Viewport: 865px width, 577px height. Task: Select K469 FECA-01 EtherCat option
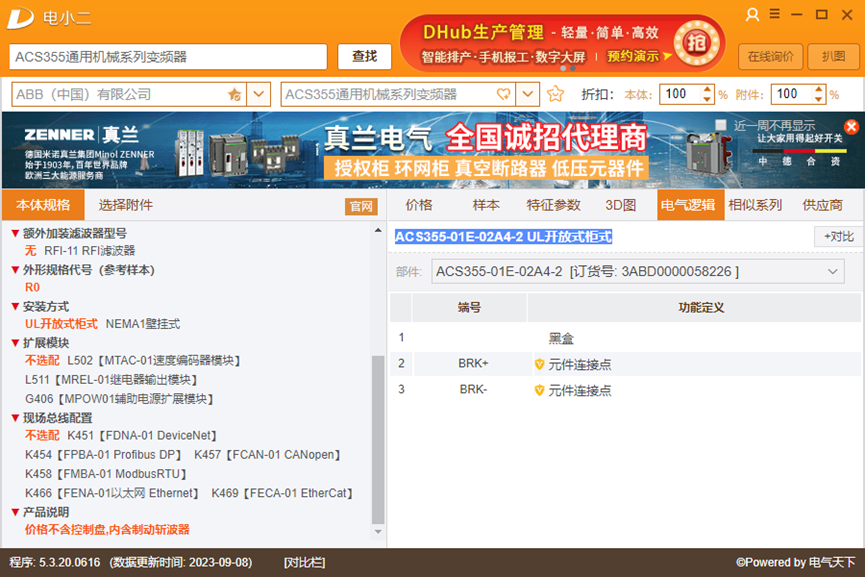(283, 493)
